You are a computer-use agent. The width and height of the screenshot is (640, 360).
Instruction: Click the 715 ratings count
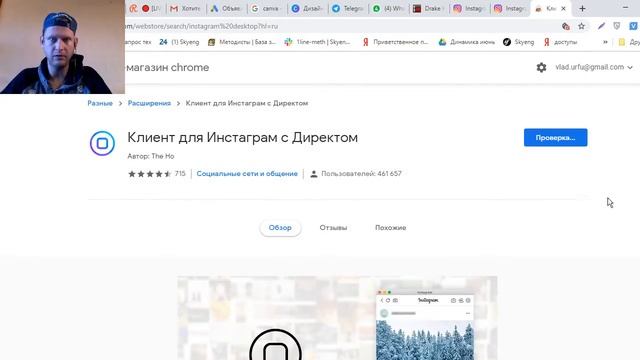point(180,173)
